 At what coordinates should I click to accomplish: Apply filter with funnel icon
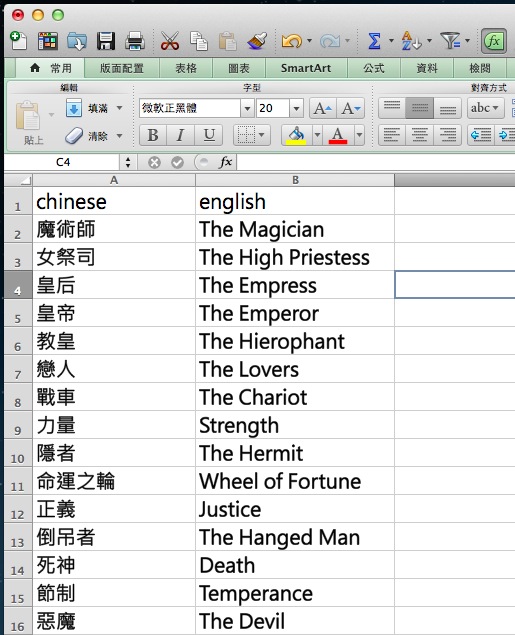pos(450,41)
